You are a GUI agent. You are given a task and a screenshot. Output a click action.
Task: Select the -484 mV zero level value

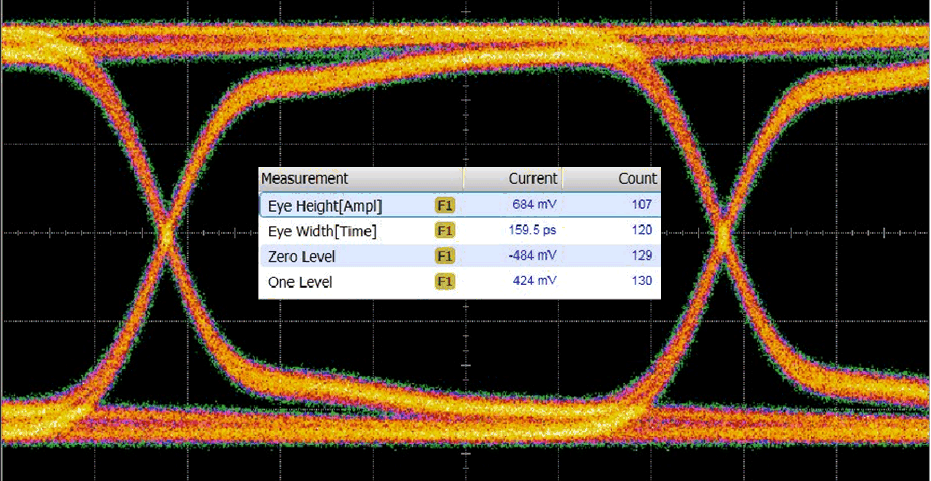point(532,257)
